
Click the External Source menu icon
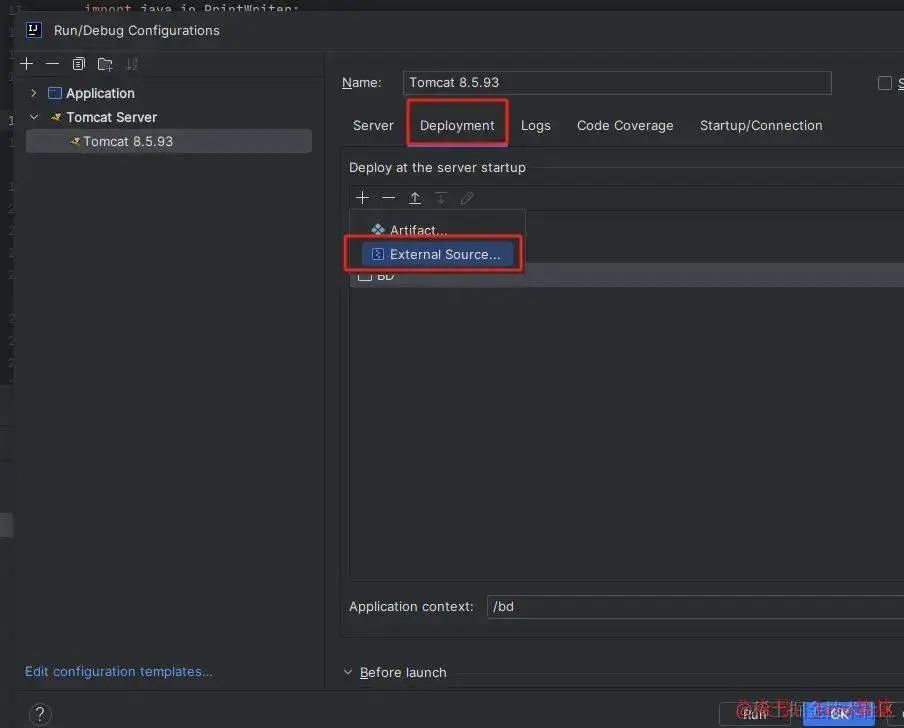378,254
